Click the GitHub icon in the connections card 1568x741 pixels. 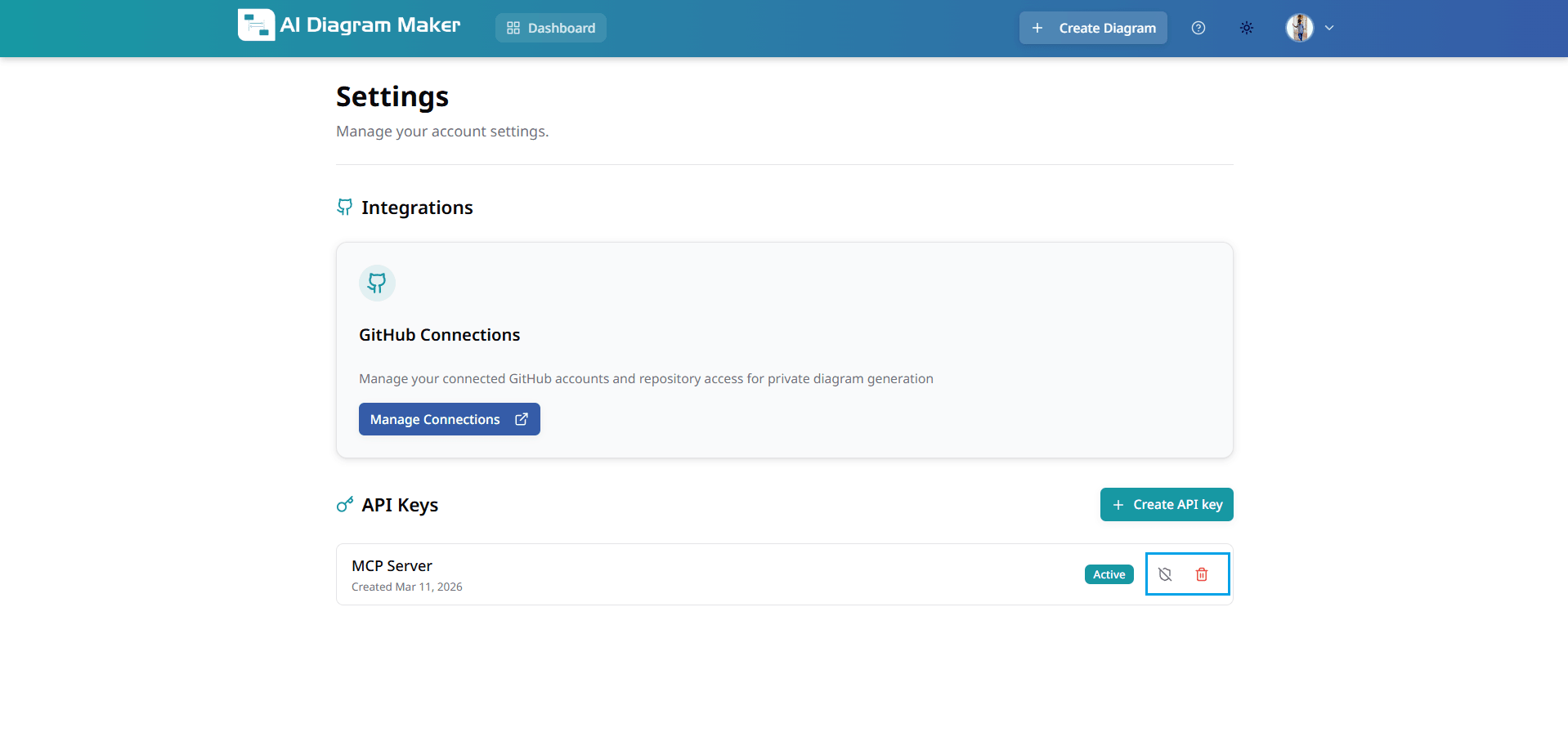(x=377, y=283)
